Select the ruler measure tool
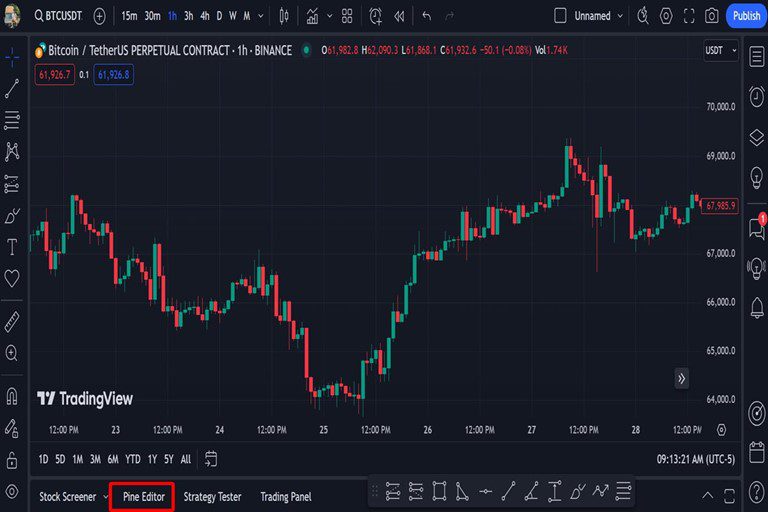This screenshot has height=512, width=768. (x=12, y=321)
